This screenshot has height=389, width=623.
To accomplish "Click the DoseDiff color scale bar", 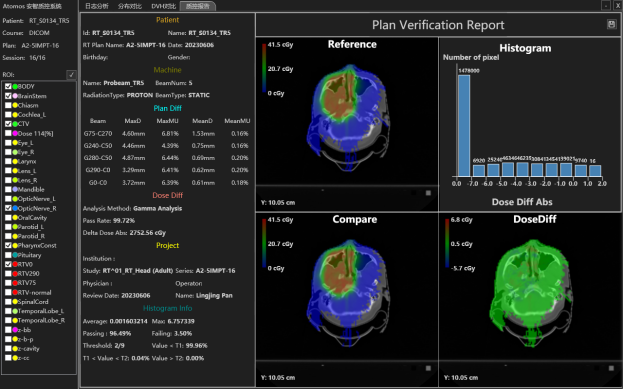I will tap(447, 244).
